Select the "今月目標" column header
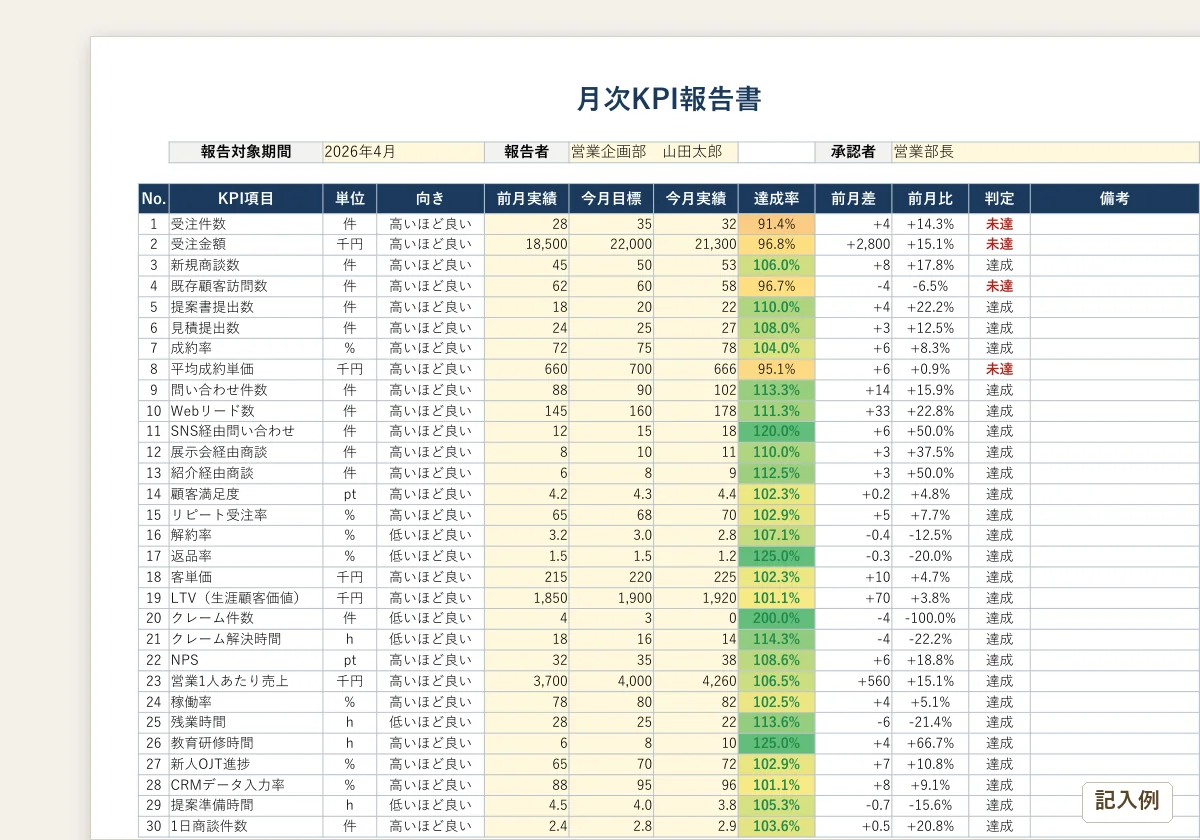Image resolution: width=1200 pixels, height=840 pixels. (611, 198)
